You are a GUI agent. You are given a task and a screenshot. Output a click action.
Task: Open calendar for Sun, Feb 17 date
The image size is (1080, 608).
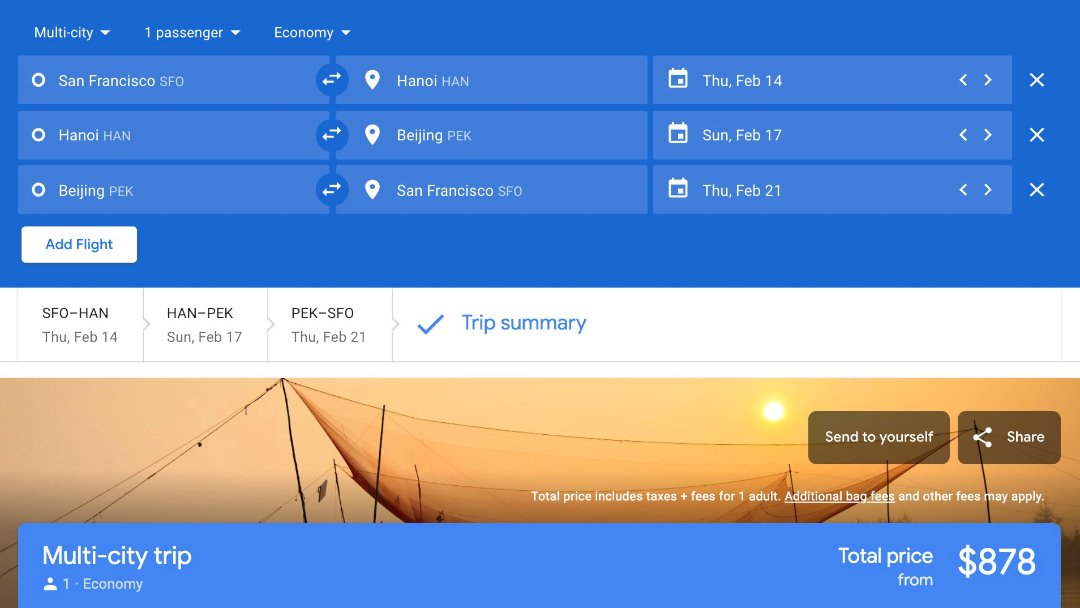pos(742,135)
